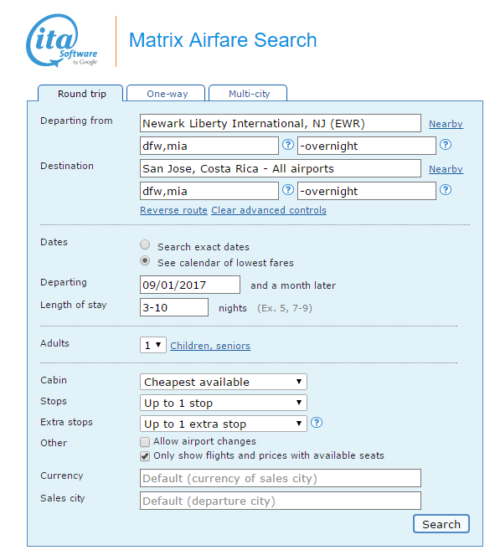Viewport: 495px width, 550px height.
Task: Select See calendar of lowest fares
Action: [145, 261]
